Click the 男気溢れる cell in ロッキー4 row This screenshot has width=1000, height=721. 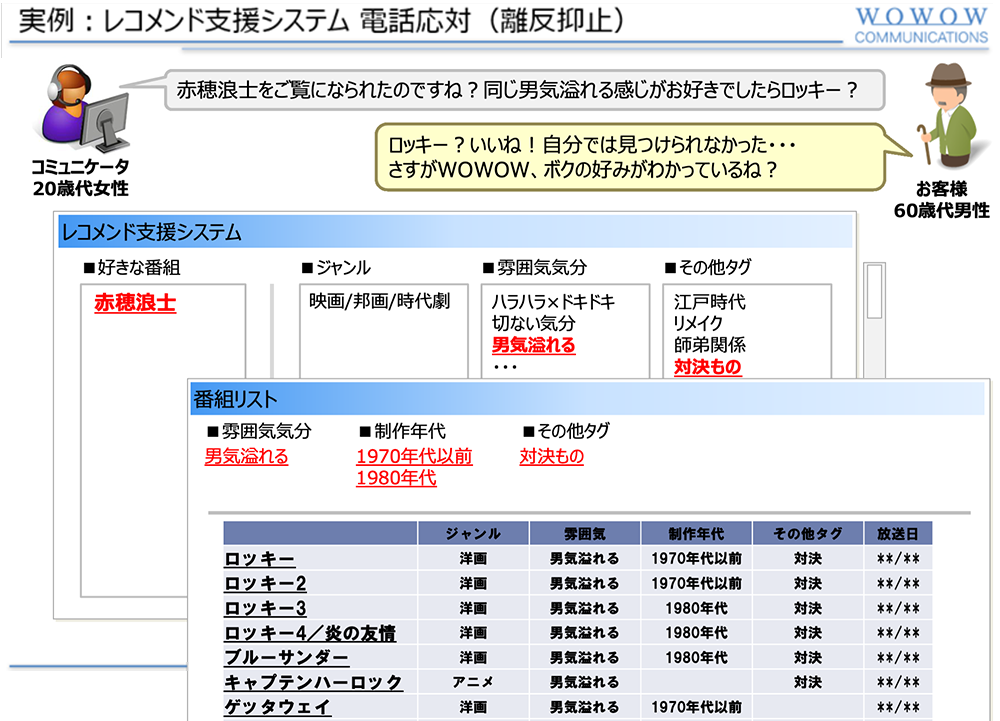pos(585,634)
